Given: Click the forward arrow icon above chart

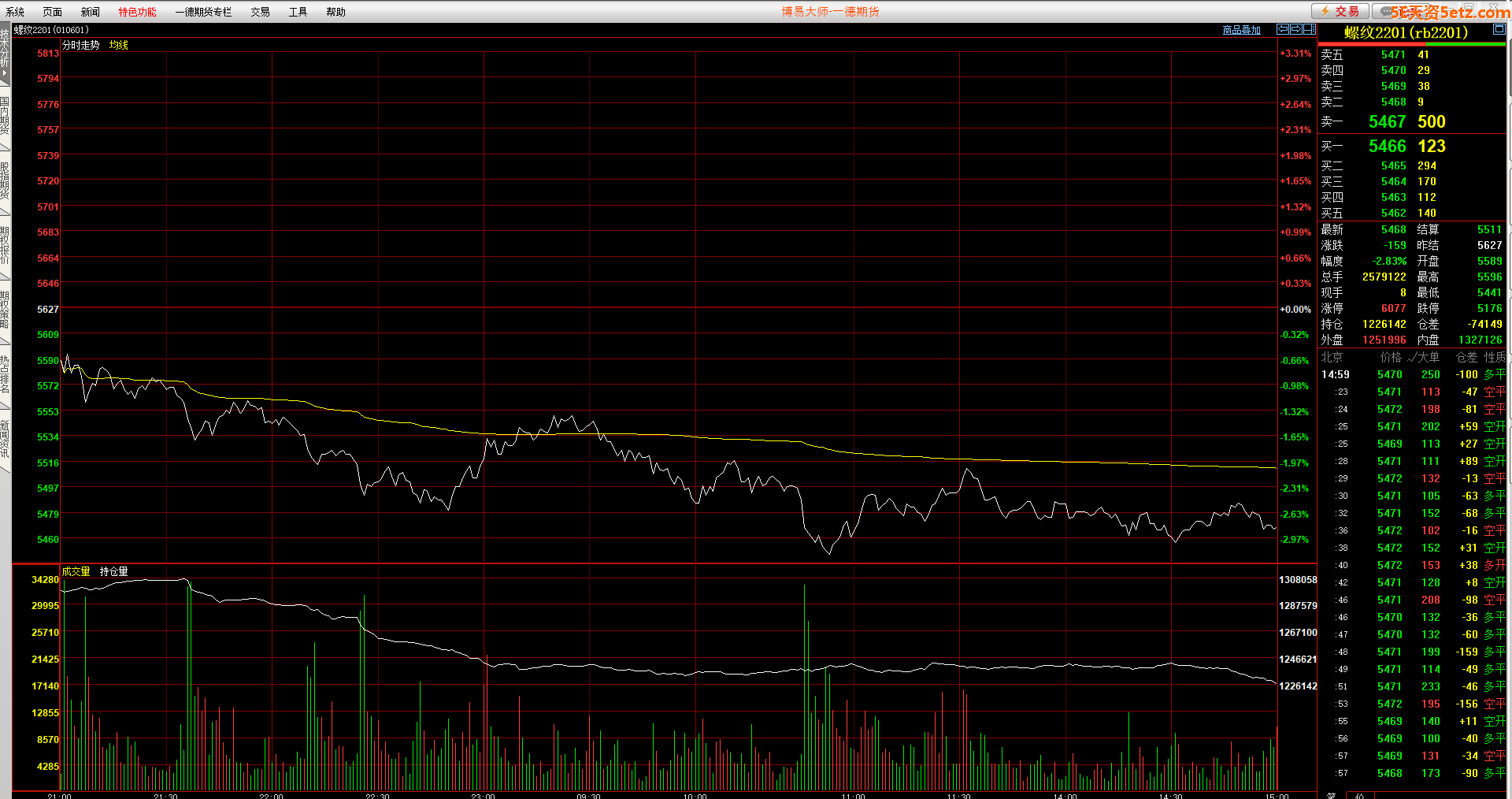Looking at the screenshot, I should (1296, 30).
